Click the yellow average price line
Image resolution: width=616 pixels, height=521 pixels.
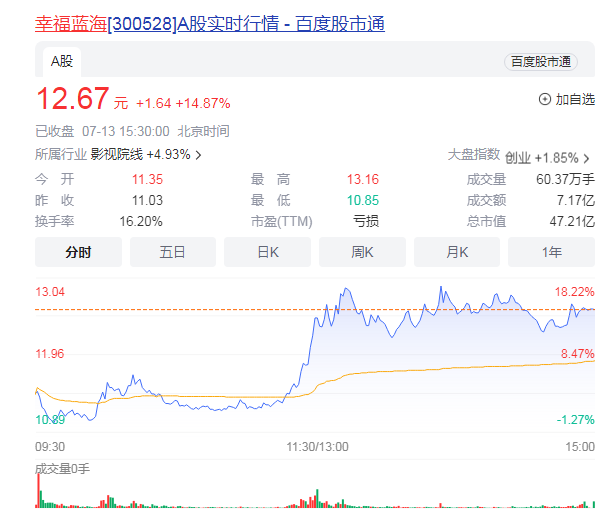click(x=450, y=367)
